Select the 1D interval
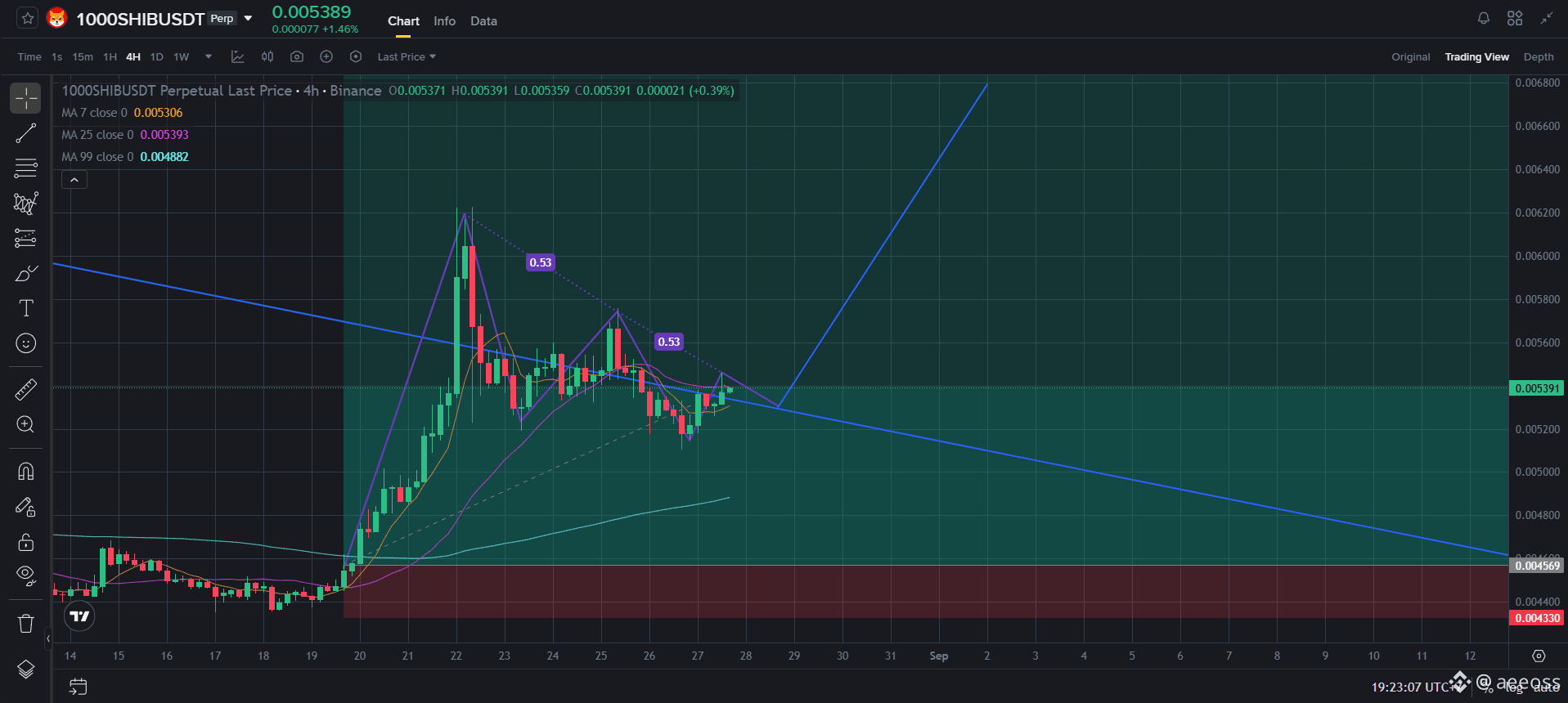The image size is (1568, 703). tap(157, 57)
